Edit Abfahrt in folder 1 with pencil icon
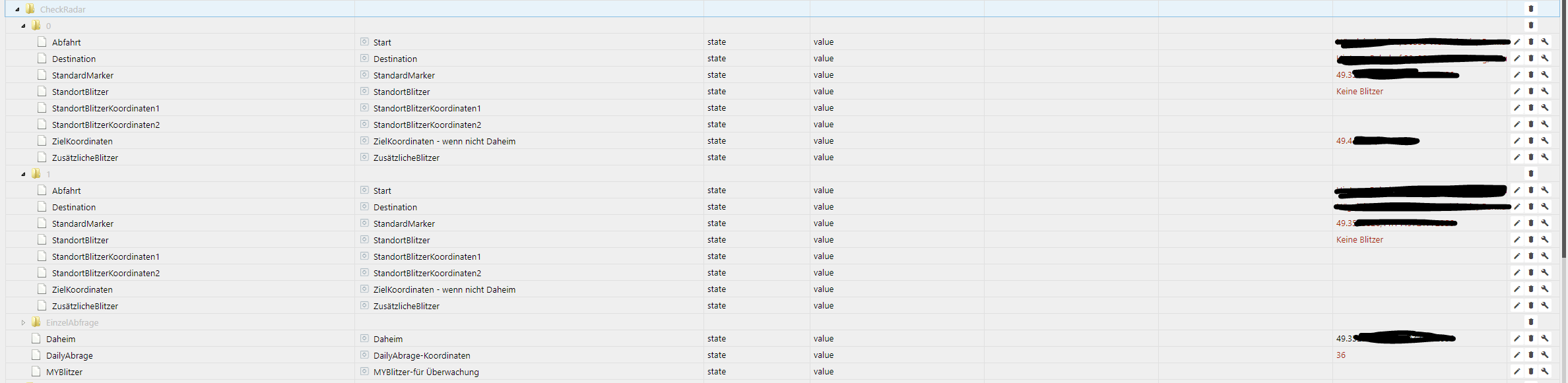The height and width of the screenshot is (383, 1568). click(1517, 190)
